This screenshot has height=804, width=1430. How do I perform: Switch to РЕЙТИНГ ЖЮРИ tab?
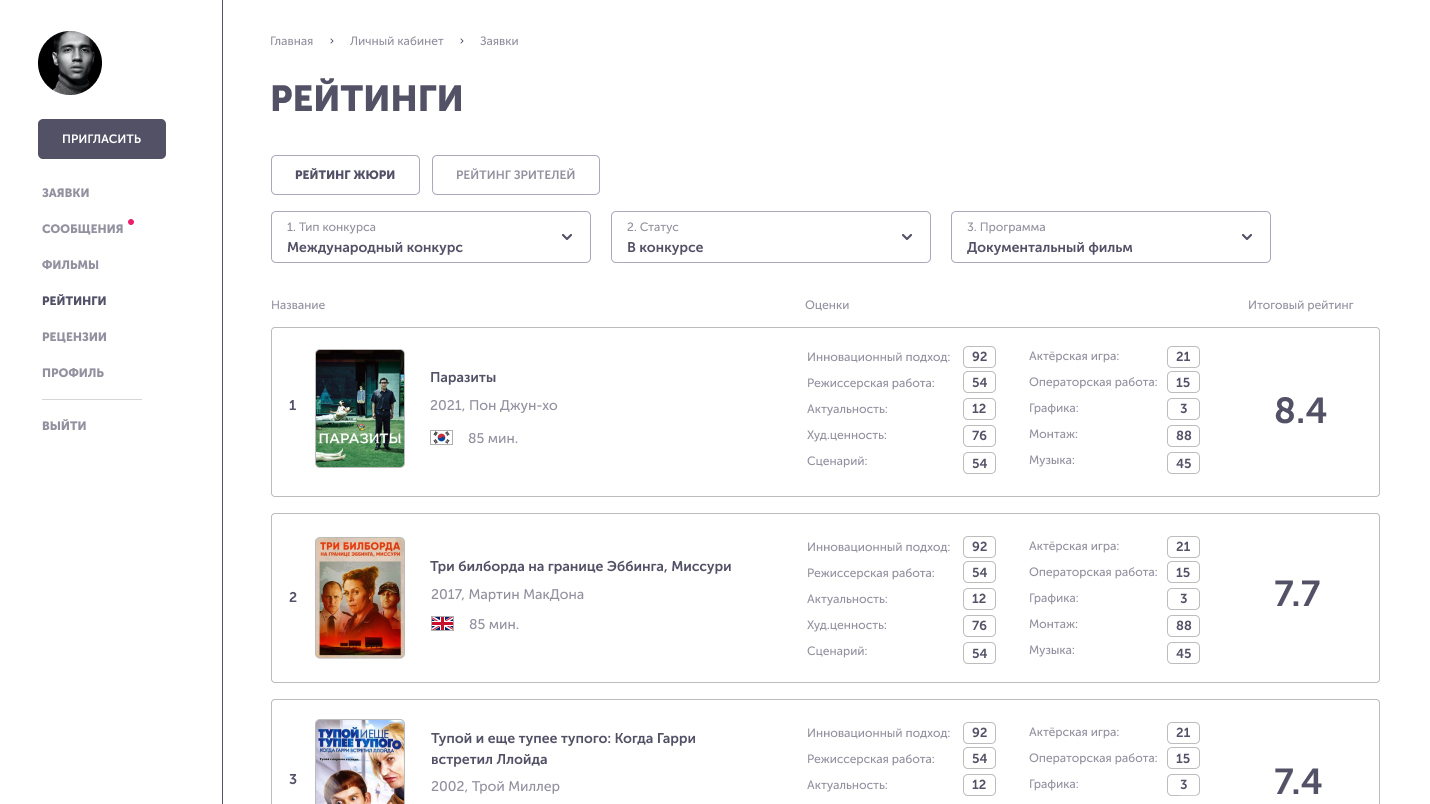345,175
